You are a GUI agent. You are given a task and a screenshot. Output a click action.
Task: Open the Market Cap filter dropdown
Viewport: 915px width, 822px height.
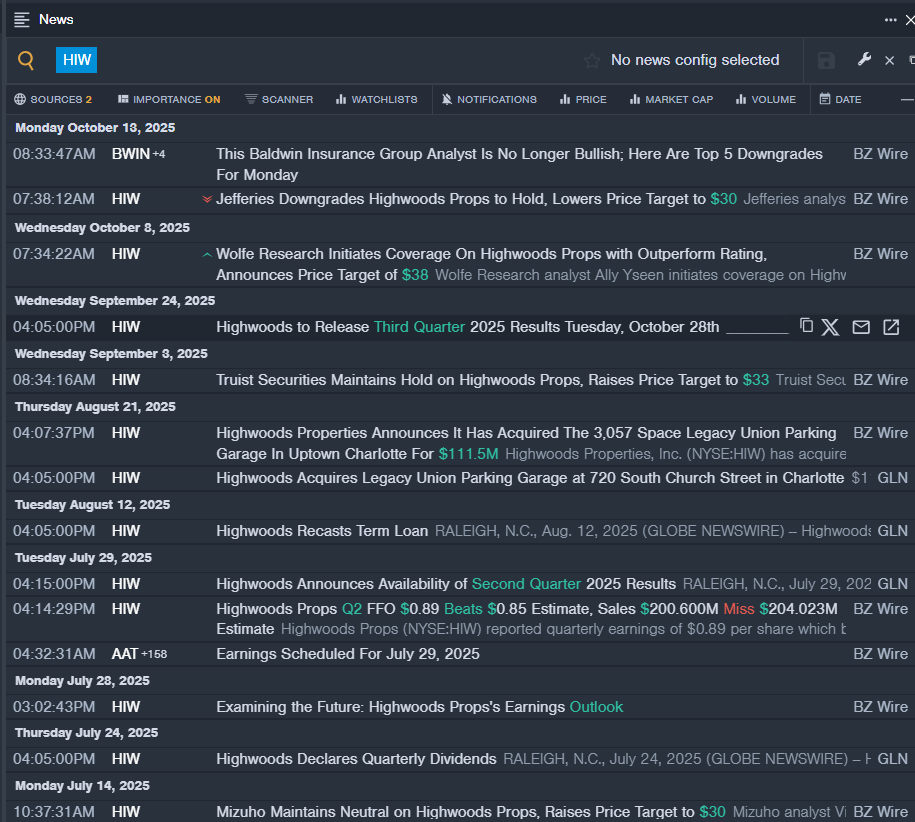tap(671, 99)
